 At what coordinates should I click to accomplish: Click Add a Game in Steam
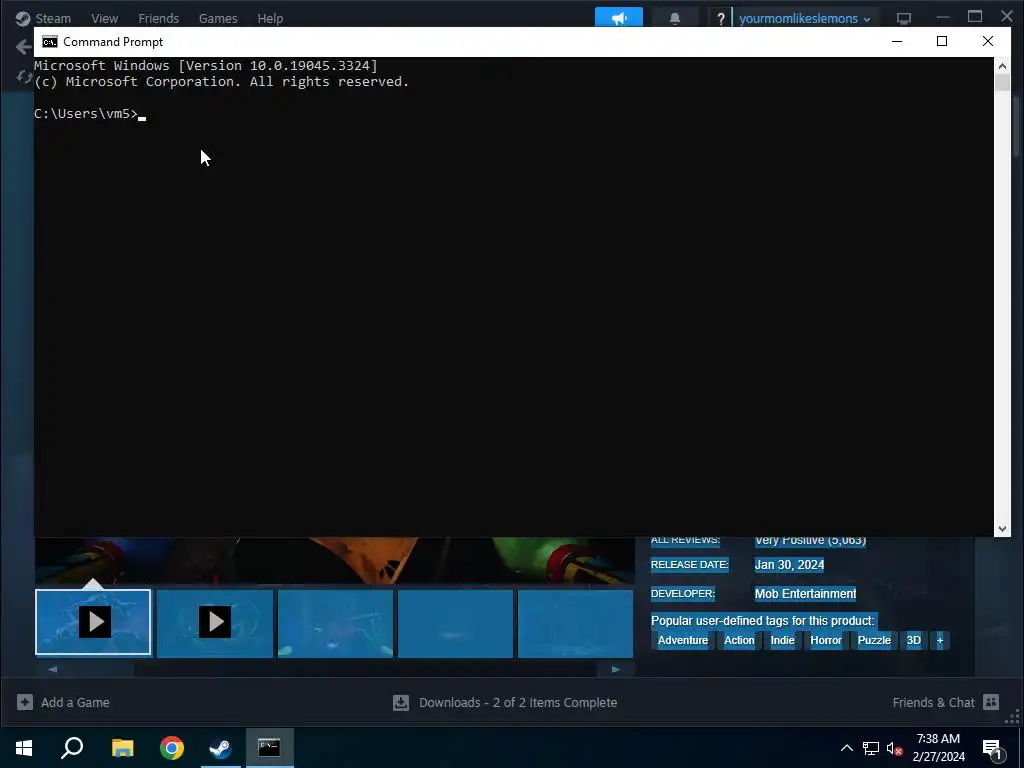[63, 702]
